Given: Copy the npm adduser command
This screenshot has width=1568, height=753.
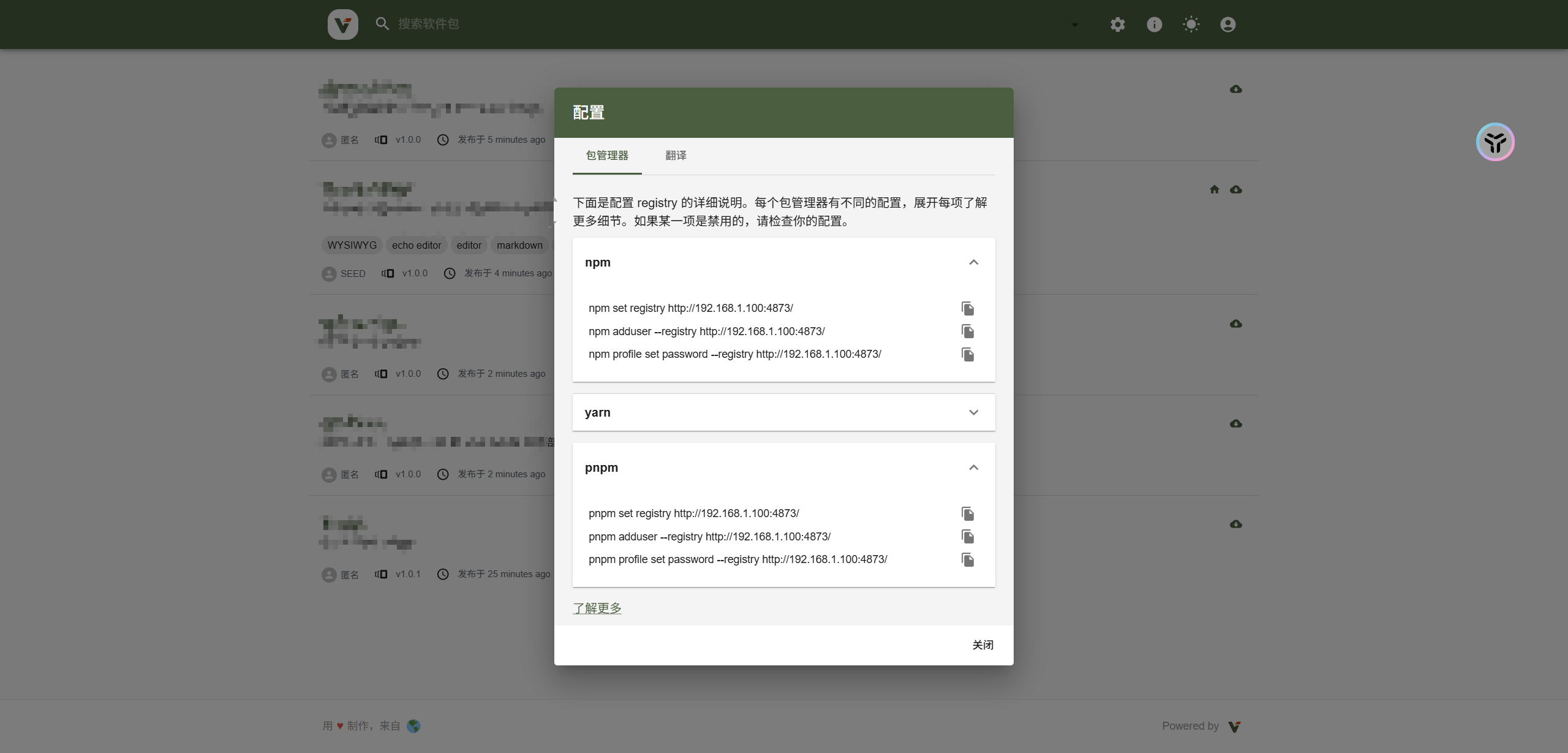Looking at the screenshot, I should (968, 331).
